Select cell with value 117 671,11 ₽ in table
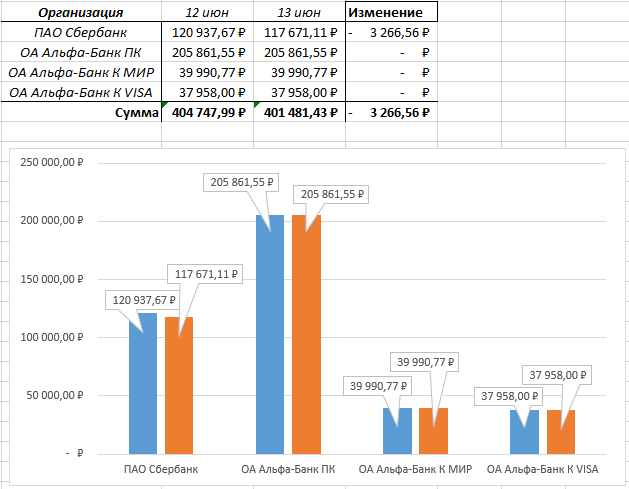The height and width of the screenshot is (489, 629). (299, 32)
